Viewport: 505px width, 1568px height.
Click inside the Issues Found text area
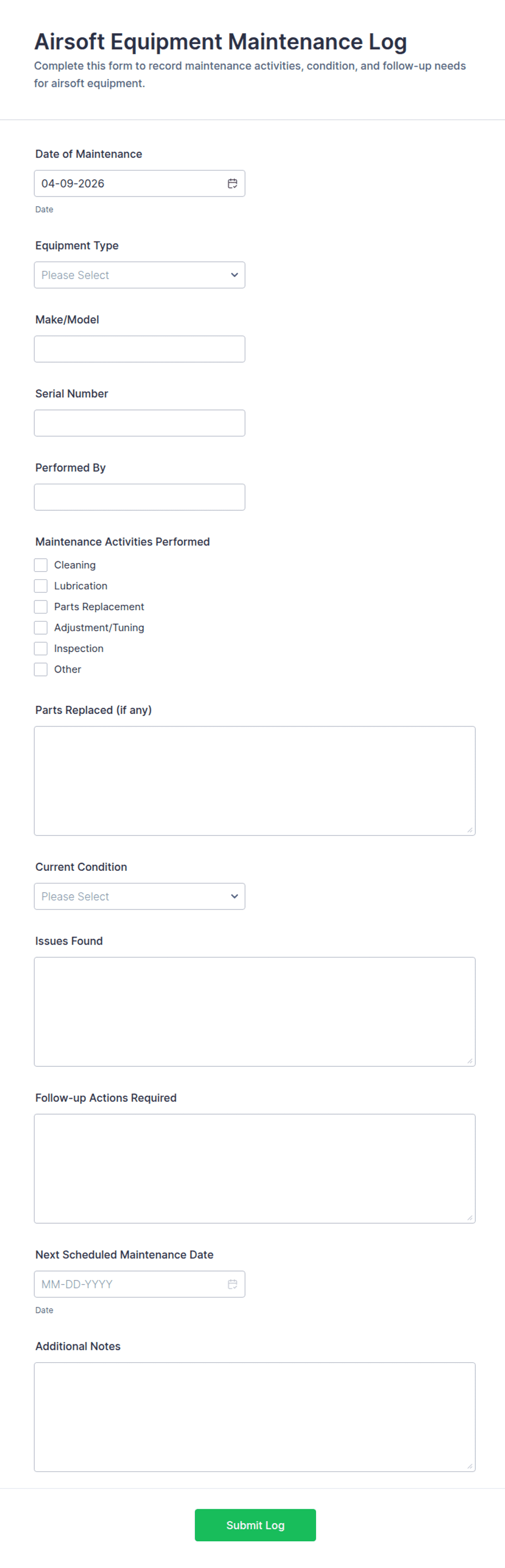(254, 1011)
